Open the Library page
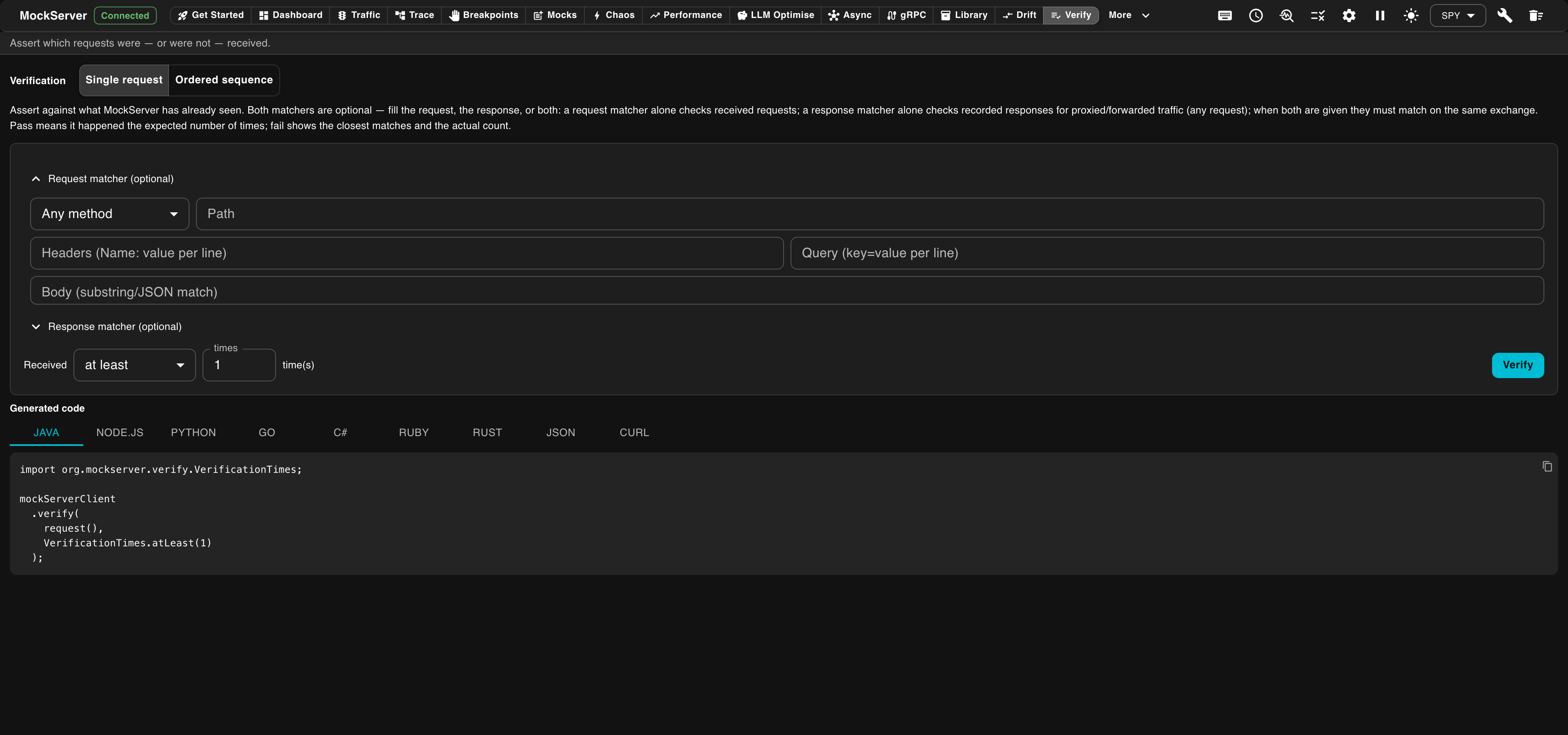Viewport: 1568px width, 735px height. point(964,15)
